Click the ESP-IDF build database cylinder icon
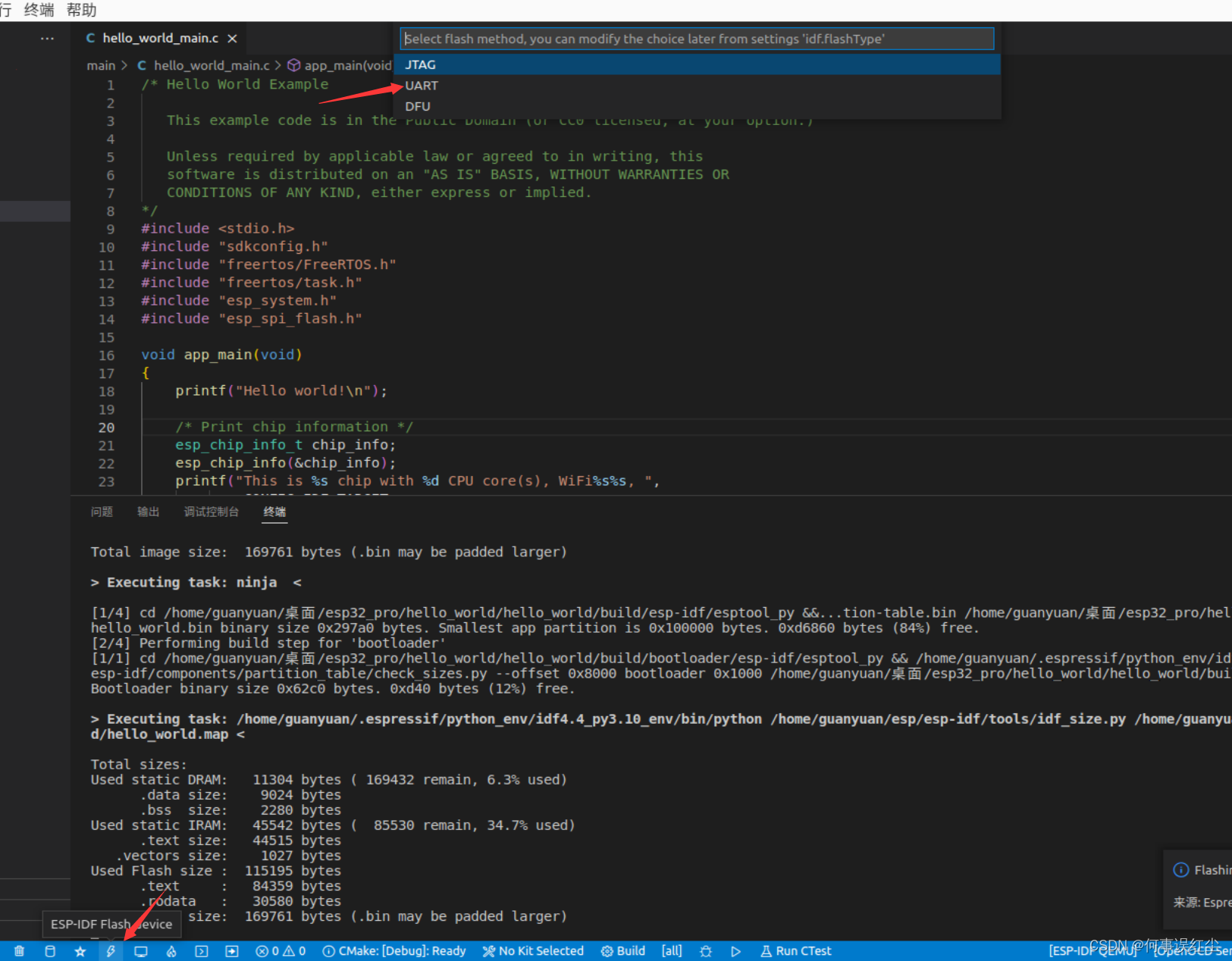Image resolution: width=1232 pixels, height=961 pixels. (50, 951)
